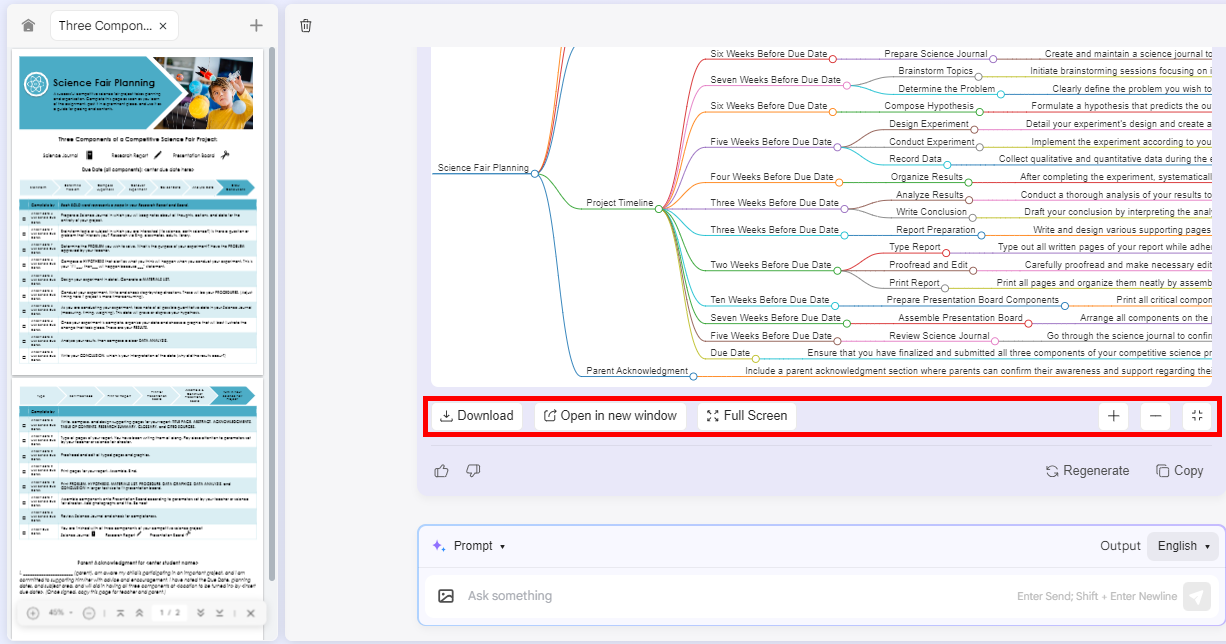This screenshot has height=644, width=1226.
Task: Zoom in the mind map with plus
Action: pyautogui.click(x=1113, y=416)
